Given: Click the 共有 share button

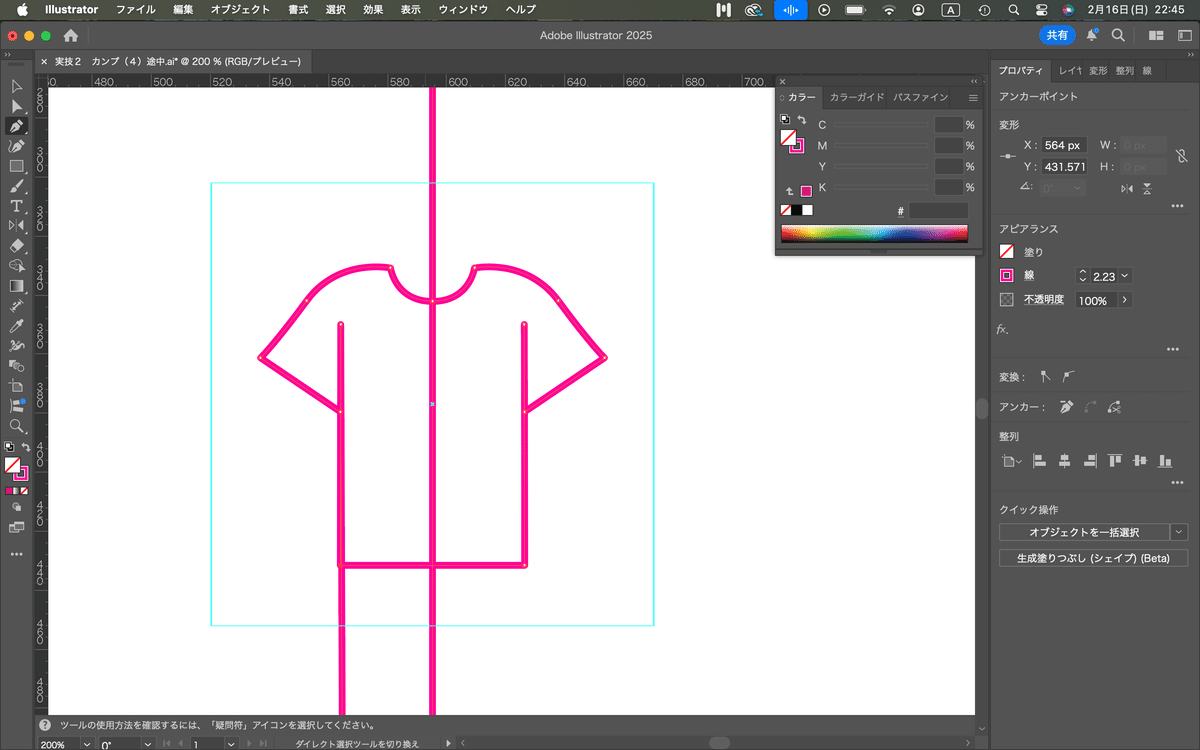Looking at the screenshot, I should coord(1056,35).
